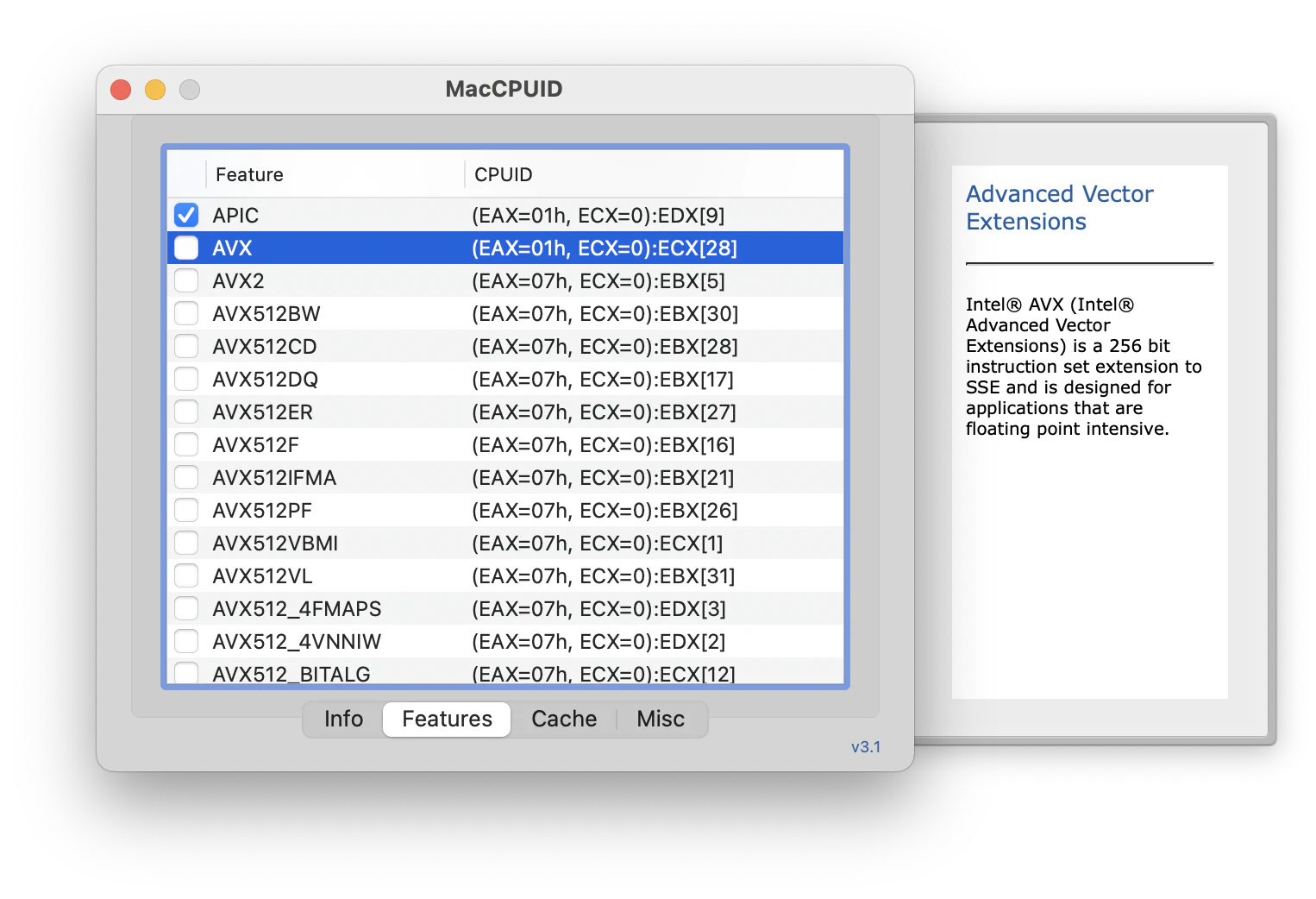
Task: Toggle the AVX512VBMI checkbox
Action: (186, 543)
